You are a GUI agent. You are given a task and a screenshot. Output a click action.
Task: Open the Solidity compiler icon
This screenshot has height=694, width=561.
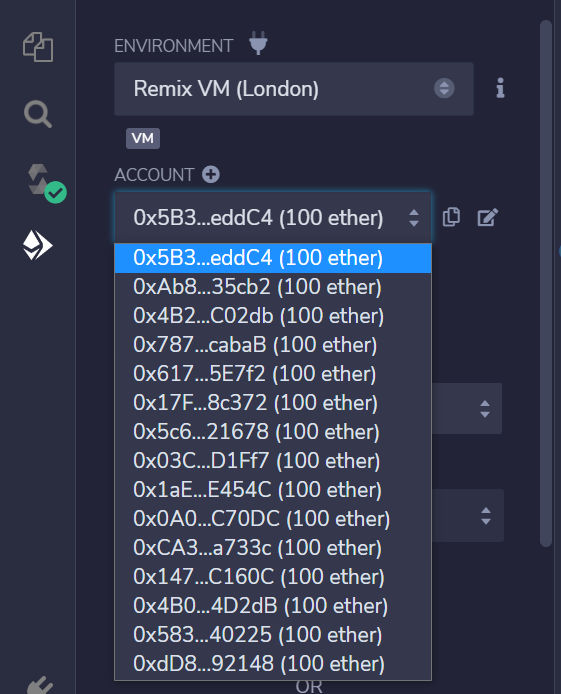pyautogui.click(x=44, y=183)
